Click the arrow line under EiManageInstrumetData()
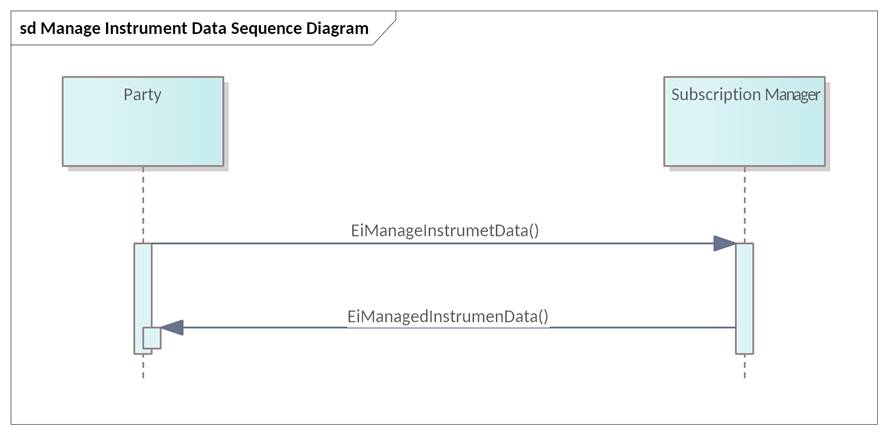This screenshot has width=888, height=435. [x=430, y=243]
